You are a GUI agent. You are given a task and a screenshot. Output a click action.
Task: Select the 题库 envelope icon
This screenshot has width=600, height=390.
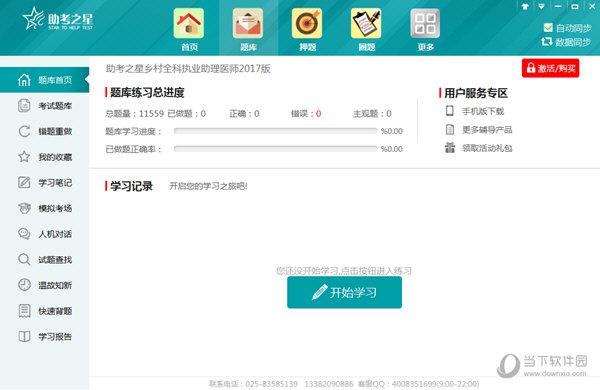248,24
